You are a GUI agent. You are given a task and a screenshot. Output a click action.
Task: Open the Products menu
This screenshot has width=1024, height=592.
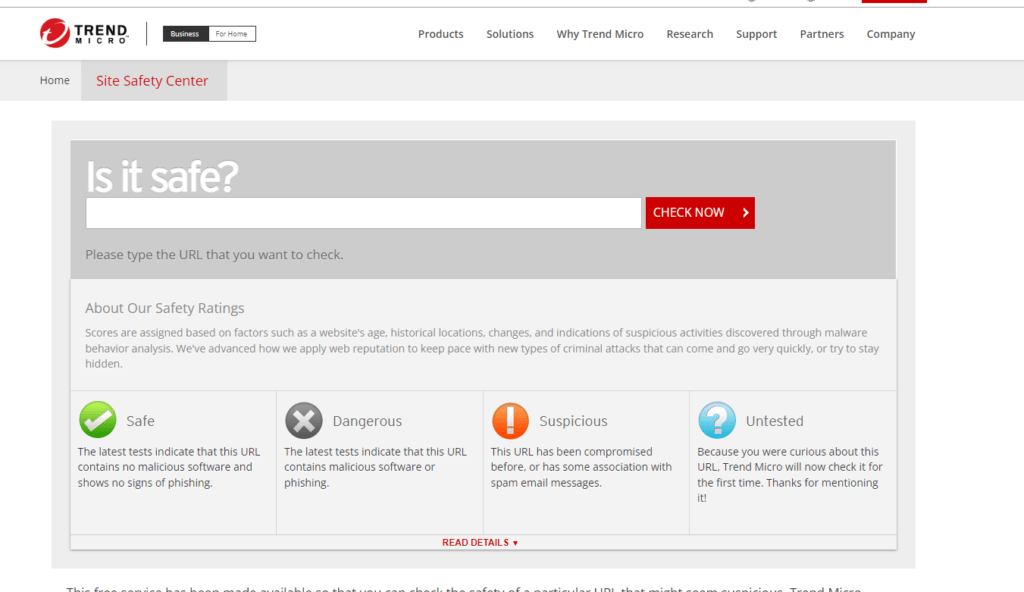tap(441, 34)
